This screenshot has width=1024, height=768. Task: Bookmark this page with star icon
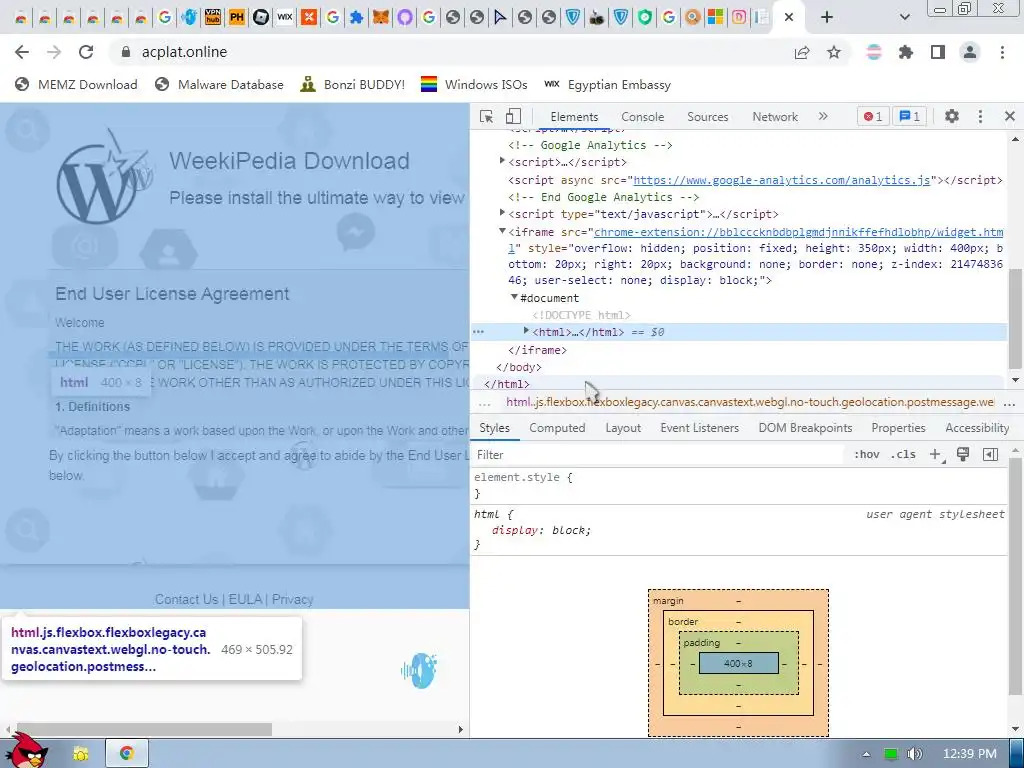pos(834,52)
